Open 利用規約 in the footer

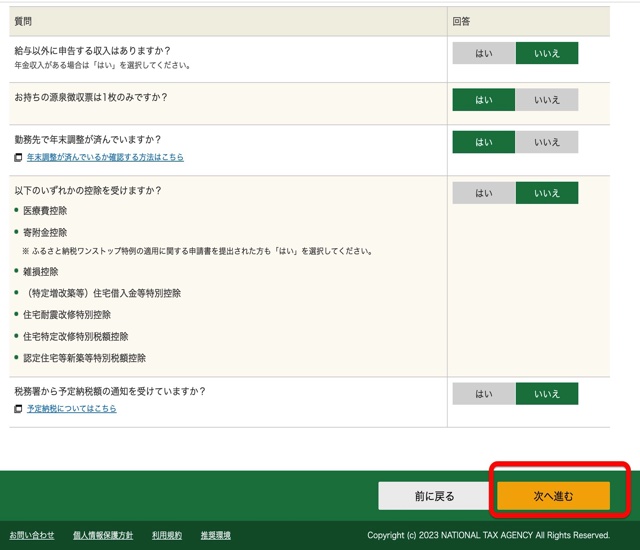(x=167, y=535)
